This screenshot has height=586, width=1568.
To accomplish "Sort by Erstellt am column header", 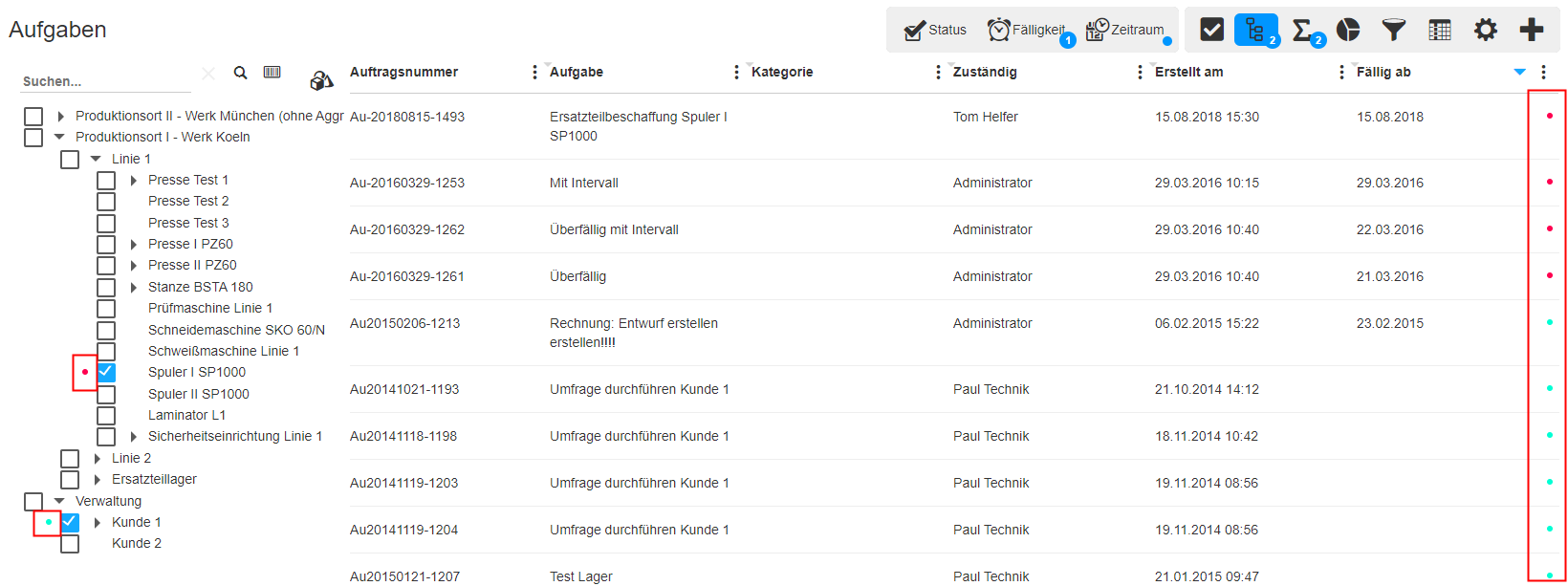I will pos(1188,72).
